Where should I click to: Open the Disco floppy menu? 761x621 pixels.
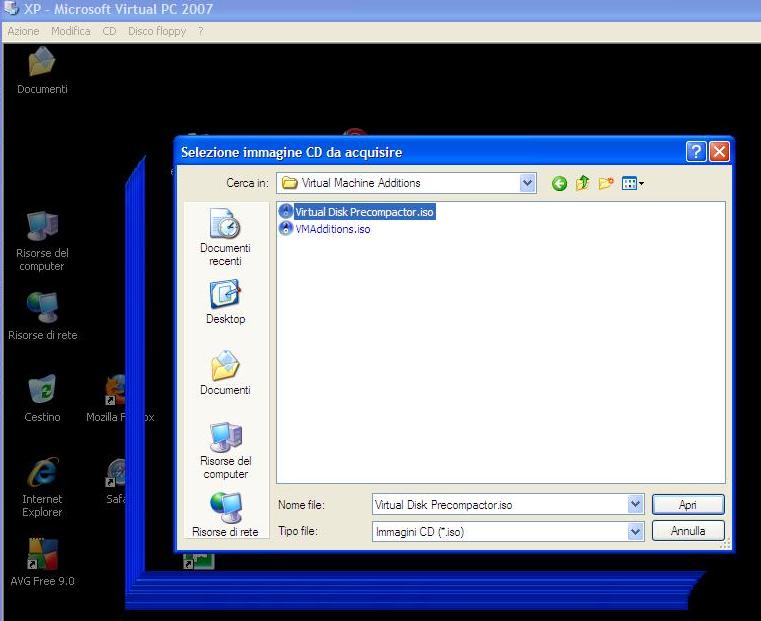[157, 31]
